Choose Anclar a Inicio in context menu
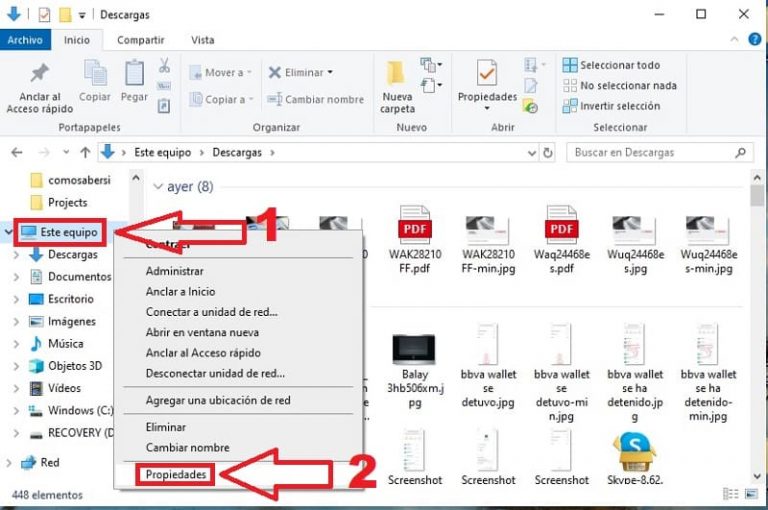Image resolution: width=768 pixels, height=510 pixels. (180, 291)
